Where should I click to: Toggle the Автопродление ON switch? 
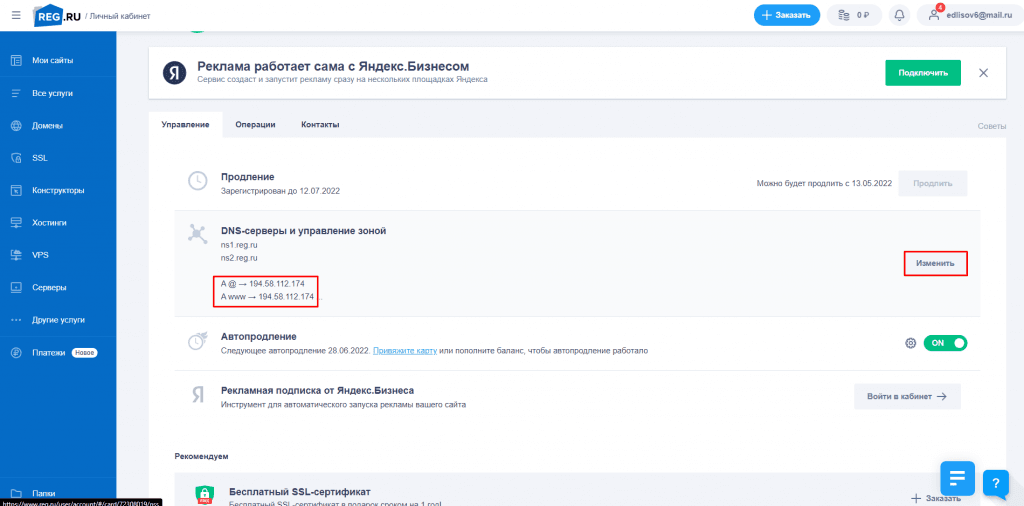pos(945,343)
